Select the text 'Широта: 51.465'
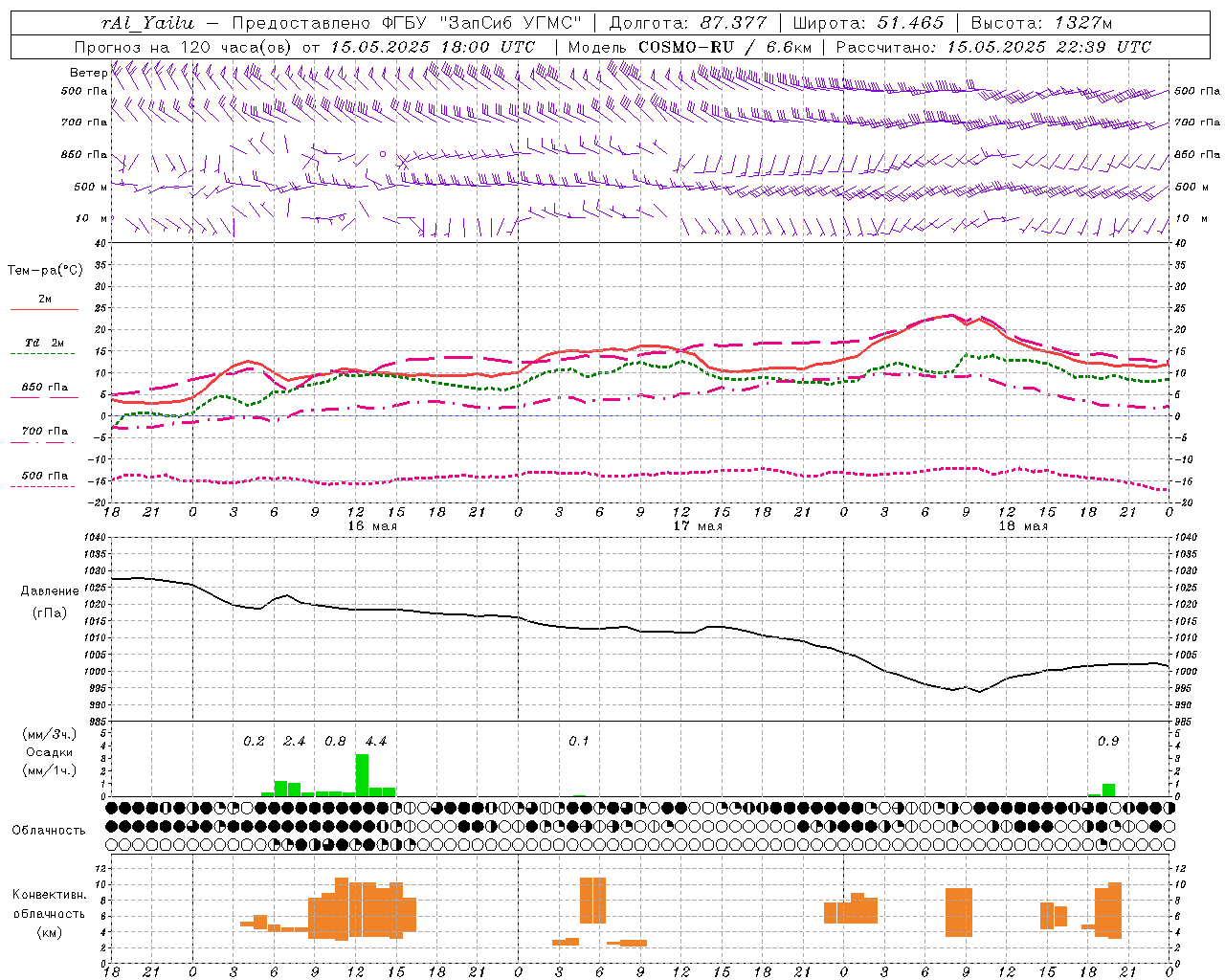 (x=868, y=23)
